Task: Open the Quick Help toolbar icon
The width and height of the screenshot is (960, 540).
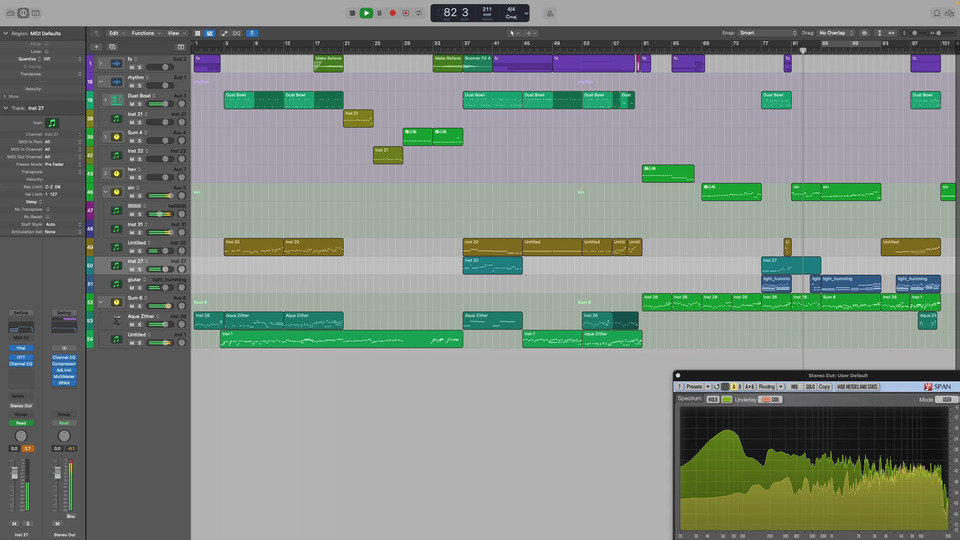Action: (x=36, y=13)
